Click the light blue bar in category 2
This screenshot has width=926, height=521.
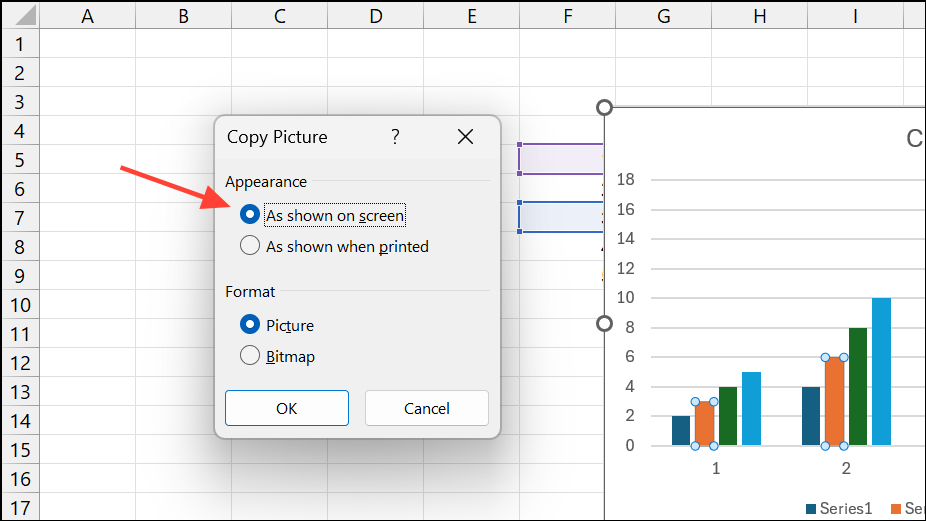point(881,372)
